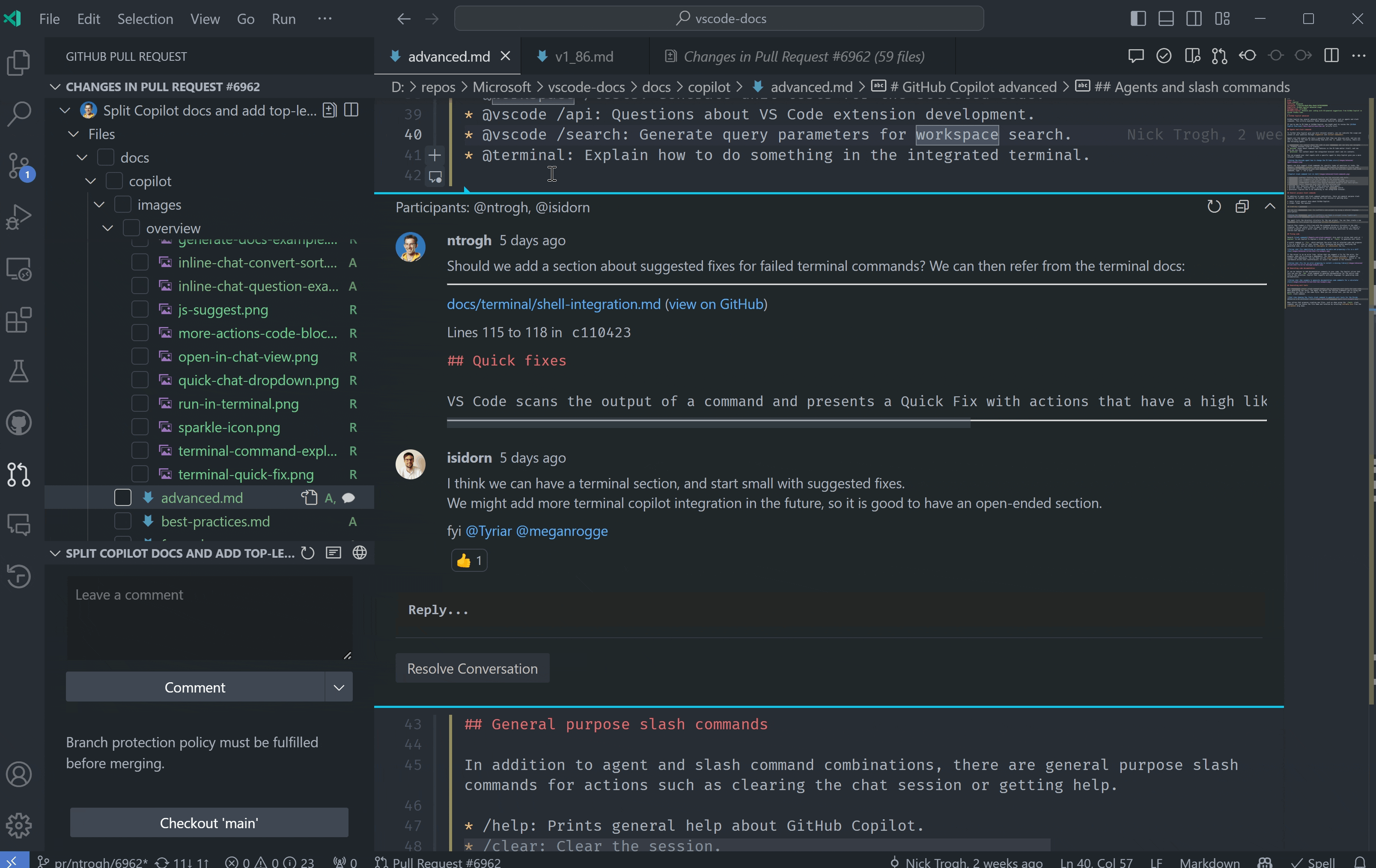
Task: Click view on GitHub link
Action: [x=715, y=303]
